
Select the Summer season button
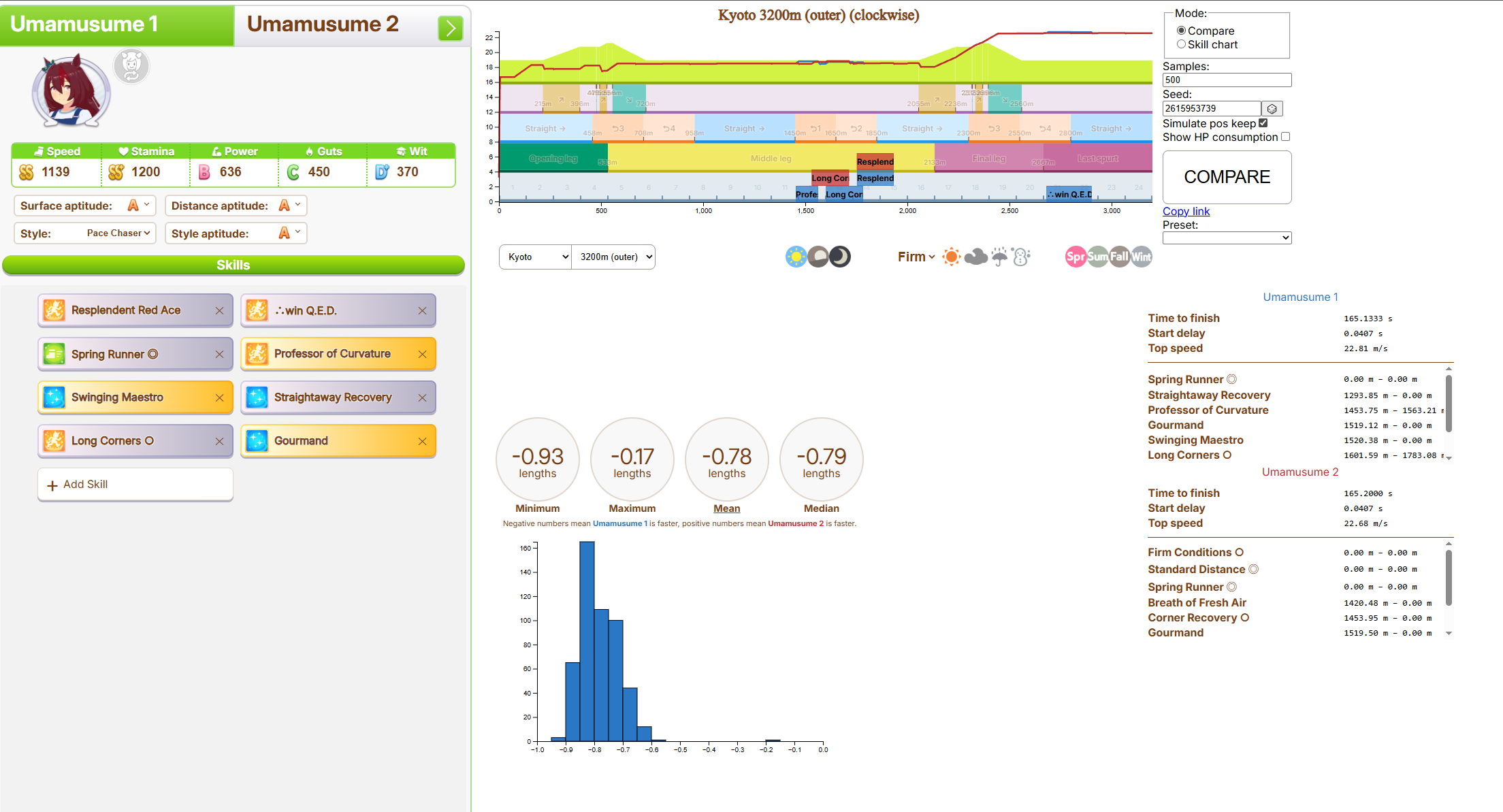[1097, 257]
